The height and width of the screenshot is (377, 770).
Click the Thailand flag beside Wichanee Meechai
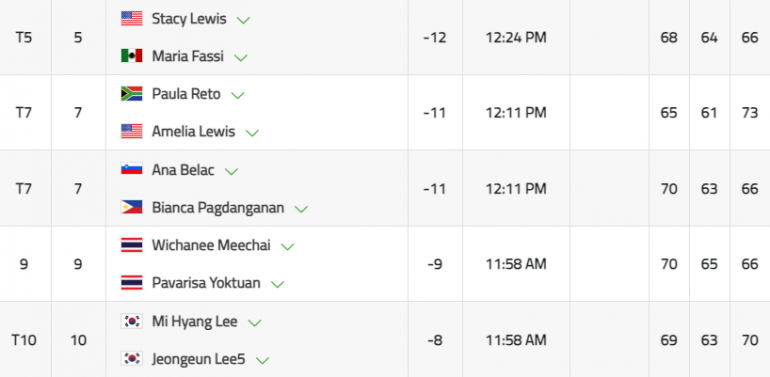tap(132, 245)
